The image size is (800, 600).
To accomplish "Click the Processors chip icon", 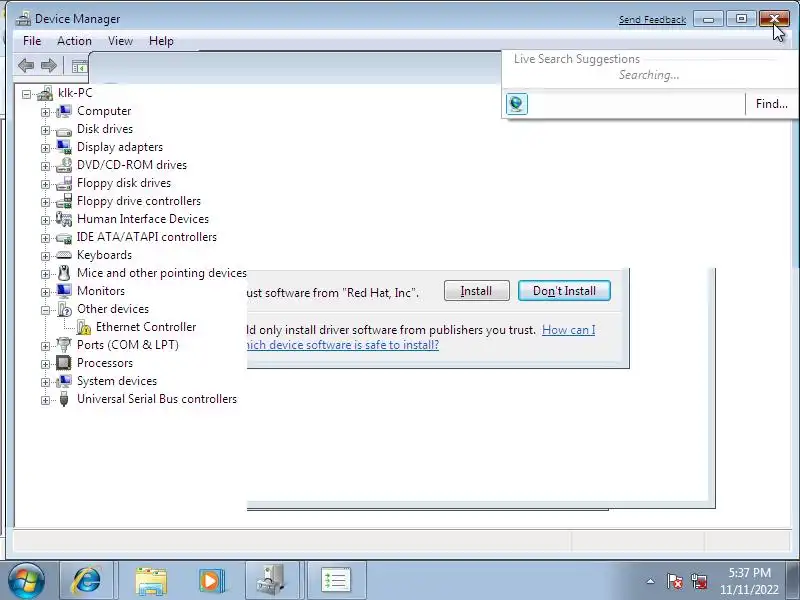I will pyautogui.click(x=64, y=363).
